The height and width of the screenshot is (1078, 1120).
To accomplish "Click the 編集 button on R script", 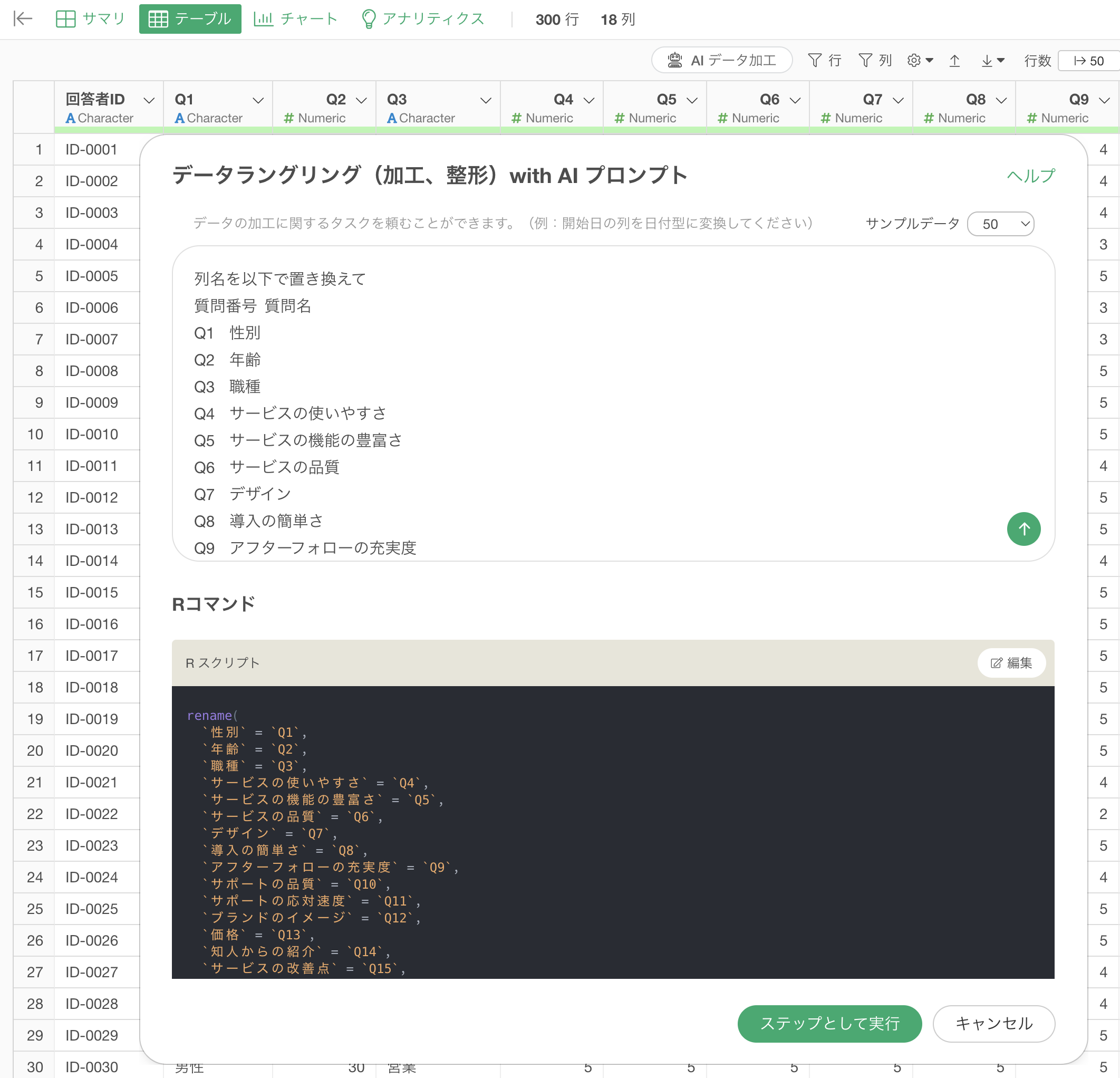I will tap(1011, 662).
